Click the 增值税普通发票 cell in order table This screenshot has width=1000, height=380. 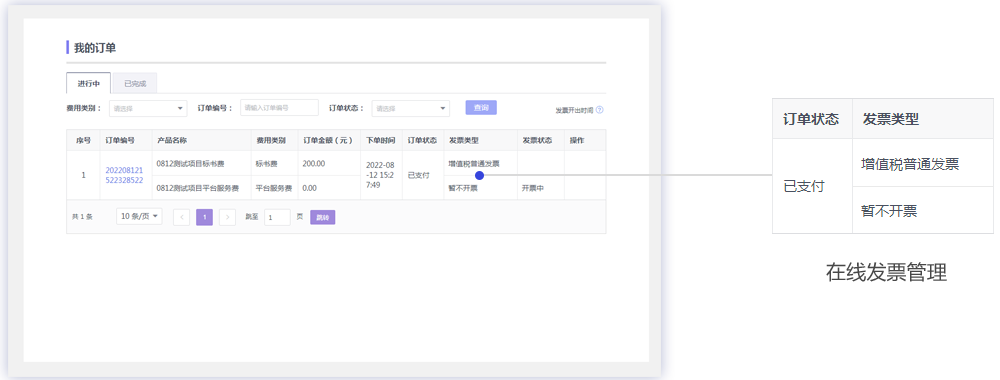pyautogui.click(x=474, y=164)
